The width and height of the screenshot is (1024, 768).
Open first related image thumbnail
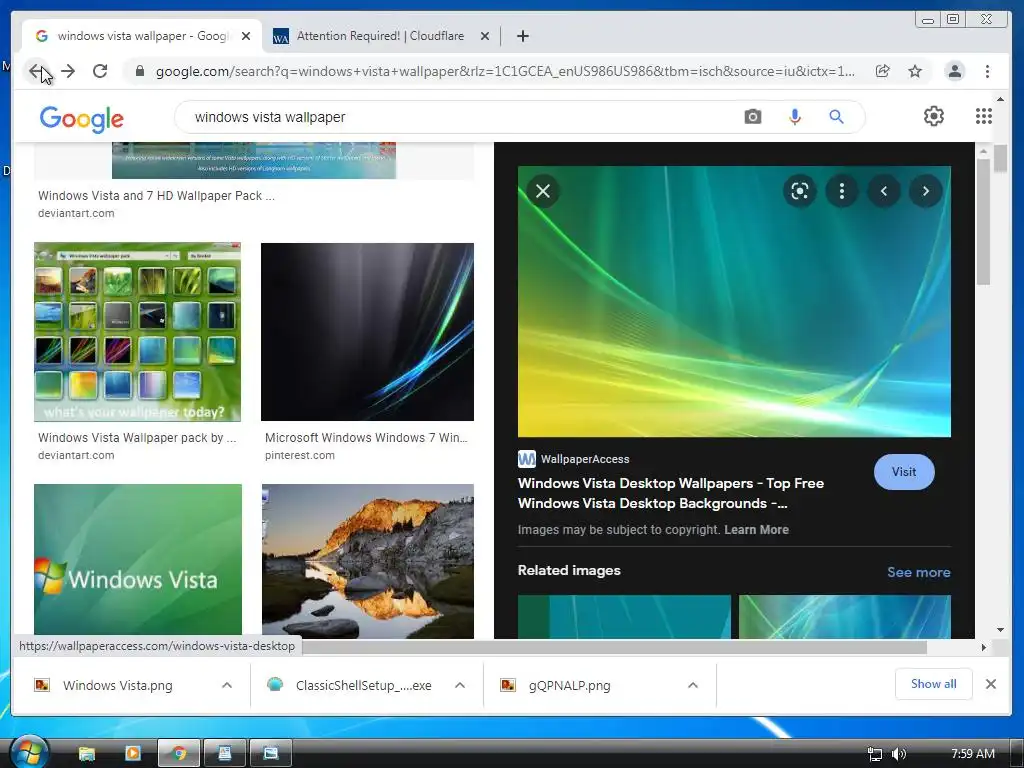pos(624,616)
